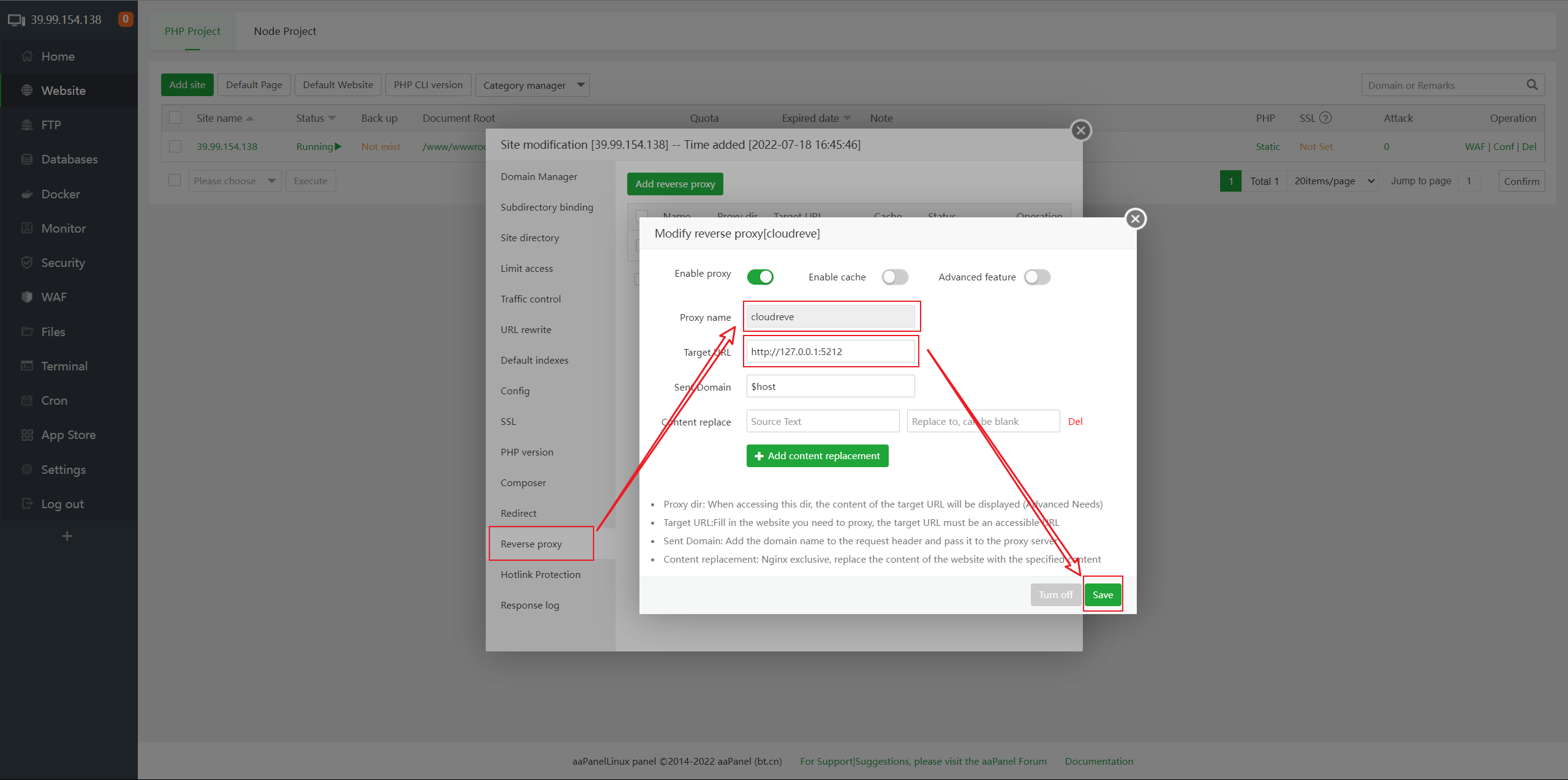Click the Target URL input field
This screenshot has width=1568, height=780.
point(830,351)
